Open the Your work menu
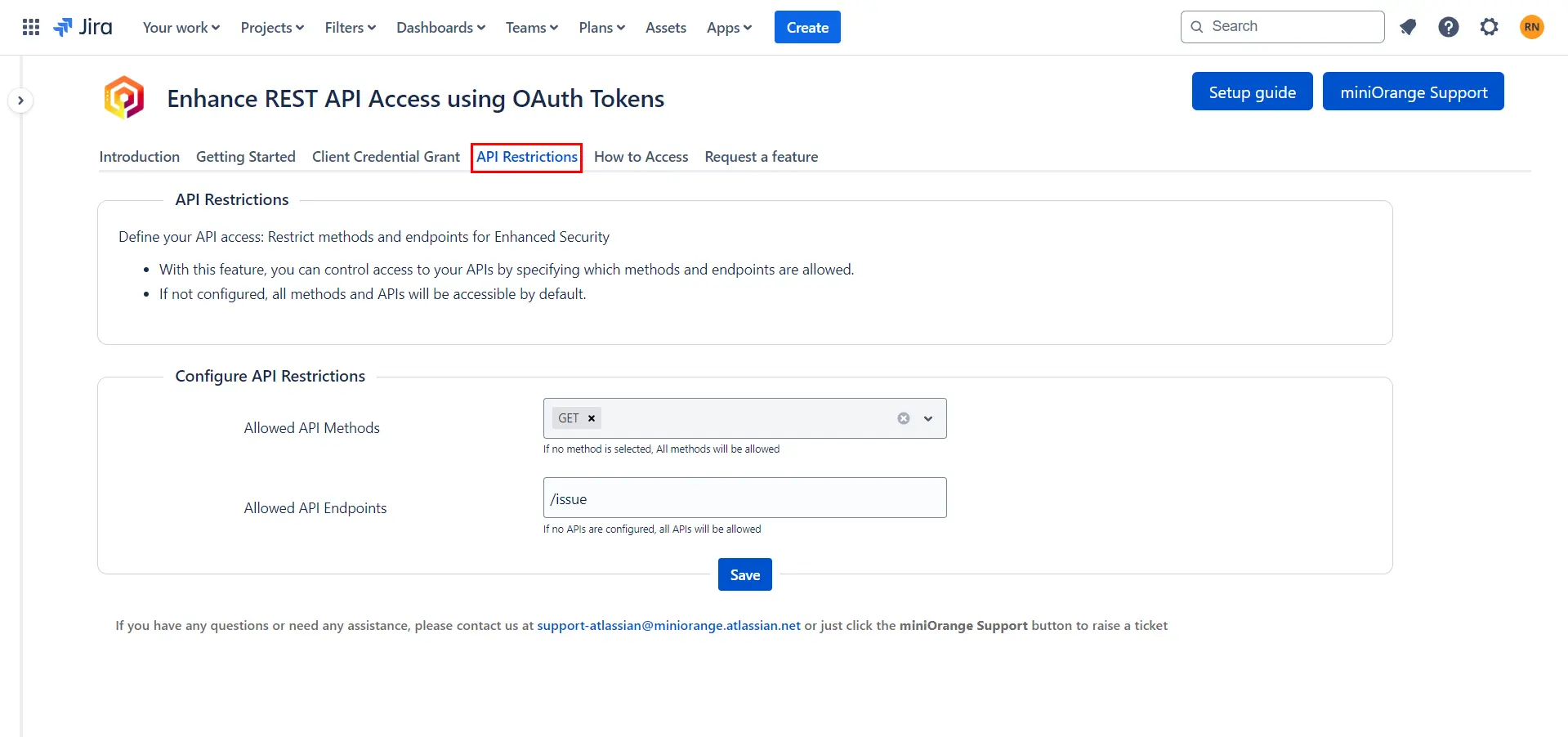This screenshot has height=737, width=1568. click(x=181, y=28)
